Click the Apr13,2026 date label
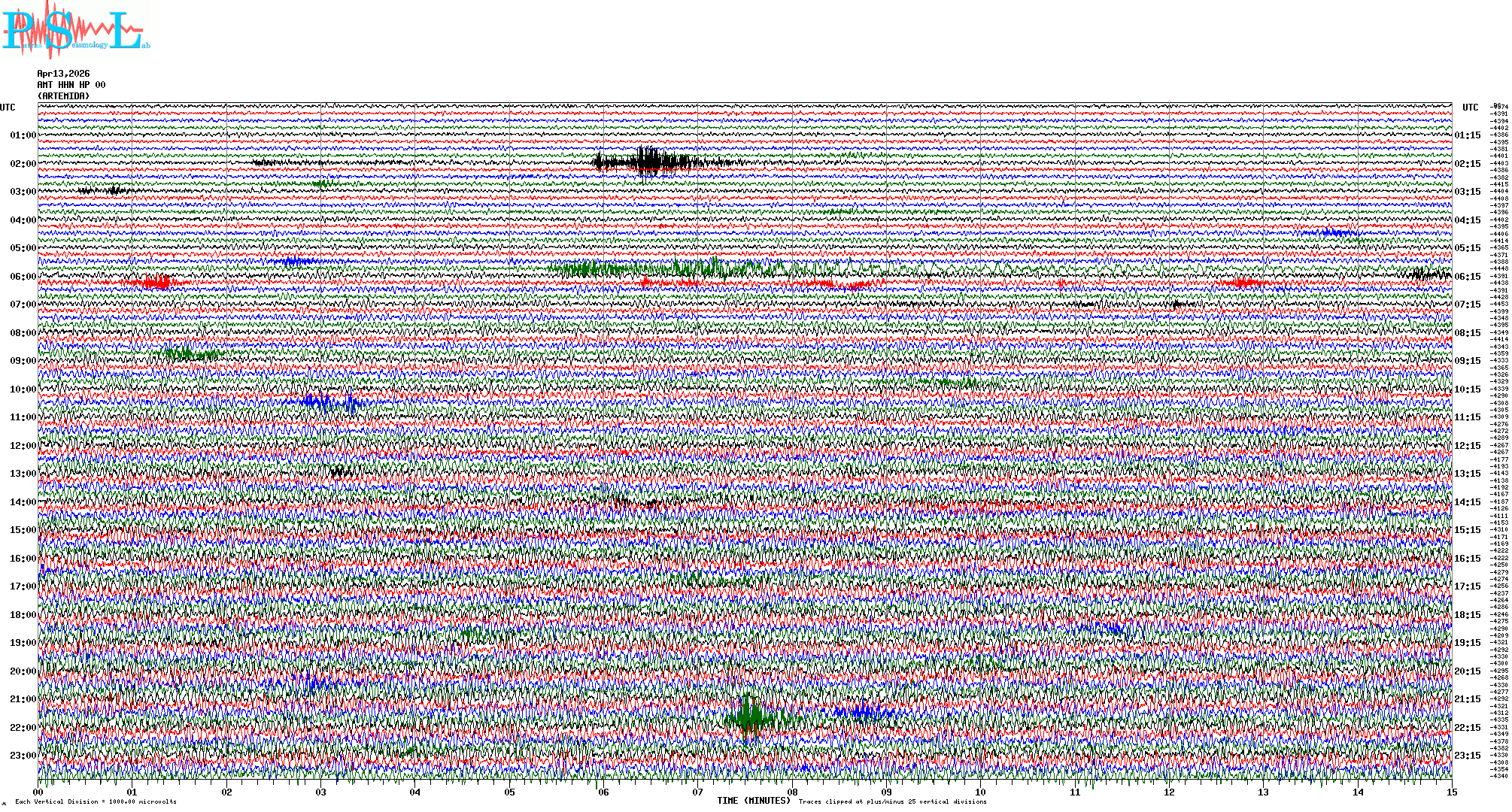This screenshot has height=812, width=1512. click(63, 74)
